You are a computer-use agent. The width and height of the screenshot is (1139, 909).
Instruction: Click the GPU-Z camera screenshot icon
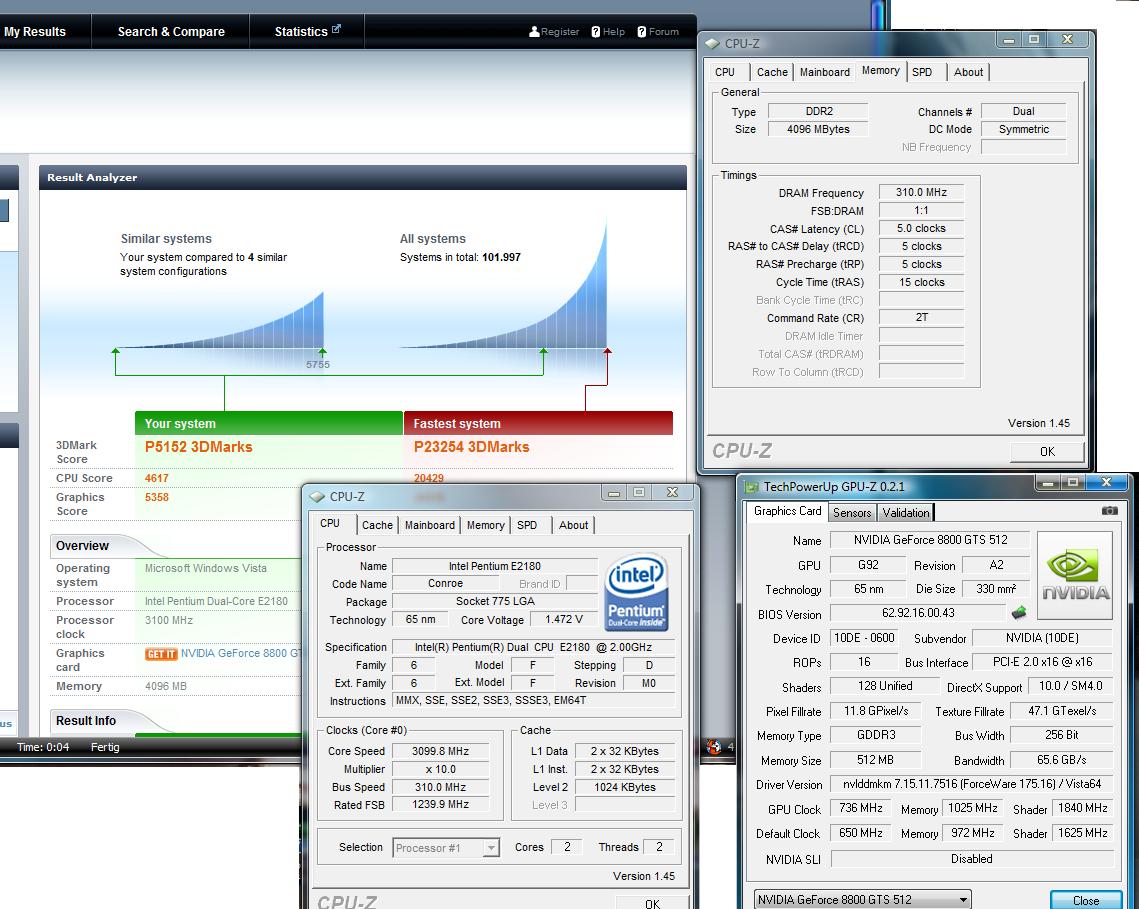click(1109, 512)
